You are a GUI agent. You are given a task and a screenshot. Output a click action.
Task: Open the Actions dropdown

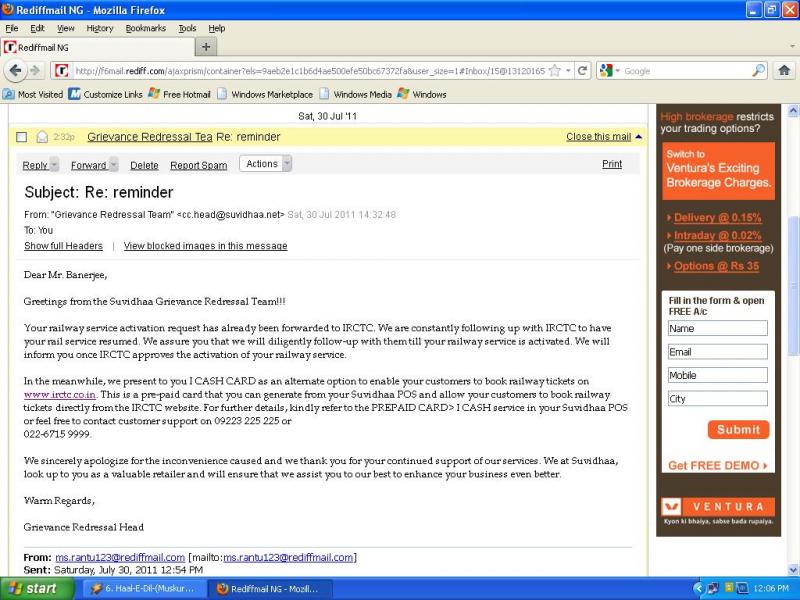coord(265,164)
